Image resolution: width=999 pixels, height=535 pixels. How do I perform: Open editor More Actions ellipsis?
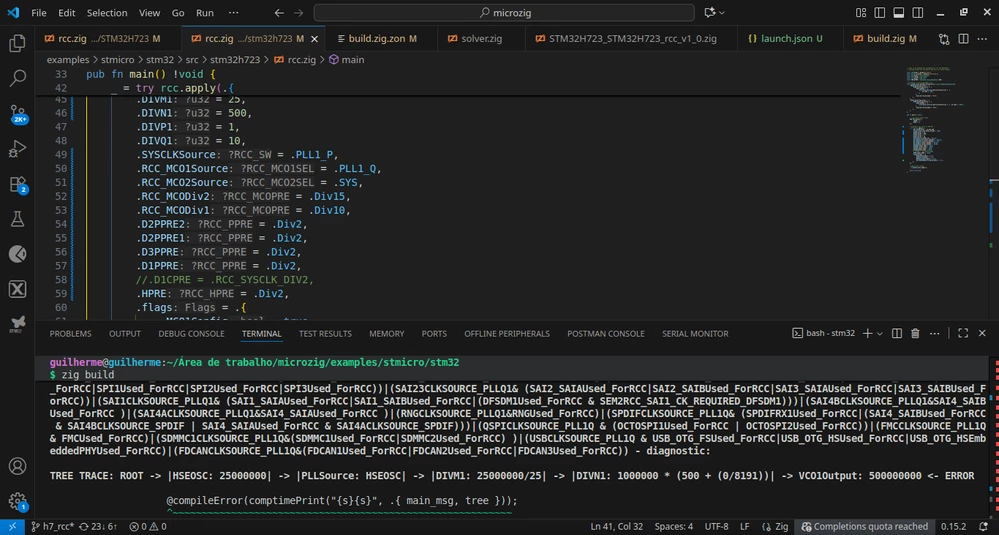click(x=982, y=39)
